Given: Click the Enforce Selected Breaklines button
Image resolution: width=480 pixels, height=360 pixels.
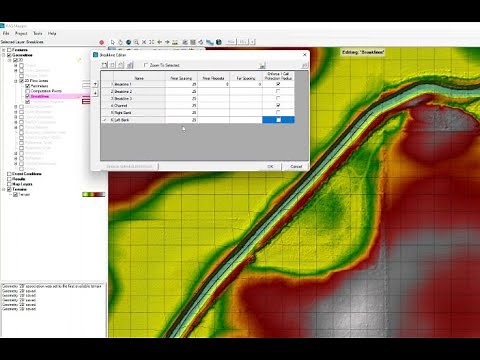Looking at the screenshot, I should click(129, 166).
